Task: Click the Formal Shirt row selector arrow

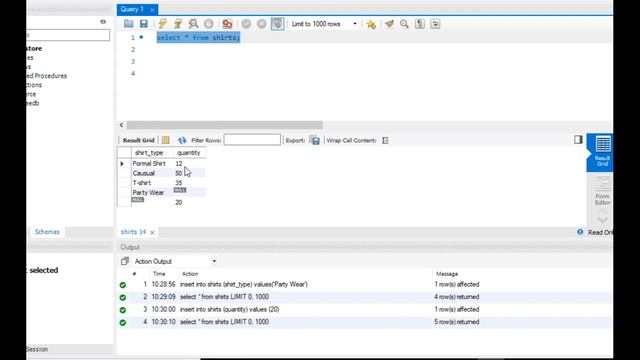Action: coord(122,163)
